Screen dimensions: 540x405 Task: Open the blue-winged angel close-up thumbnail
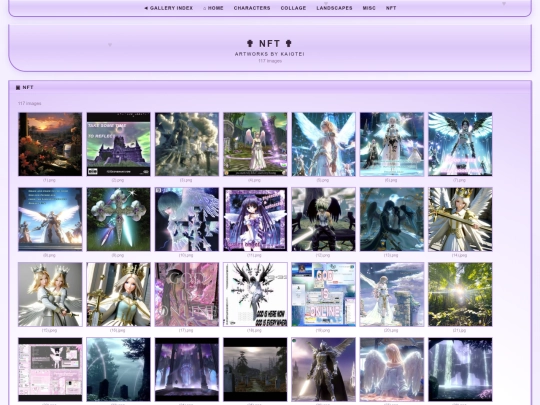click(323, 144)
